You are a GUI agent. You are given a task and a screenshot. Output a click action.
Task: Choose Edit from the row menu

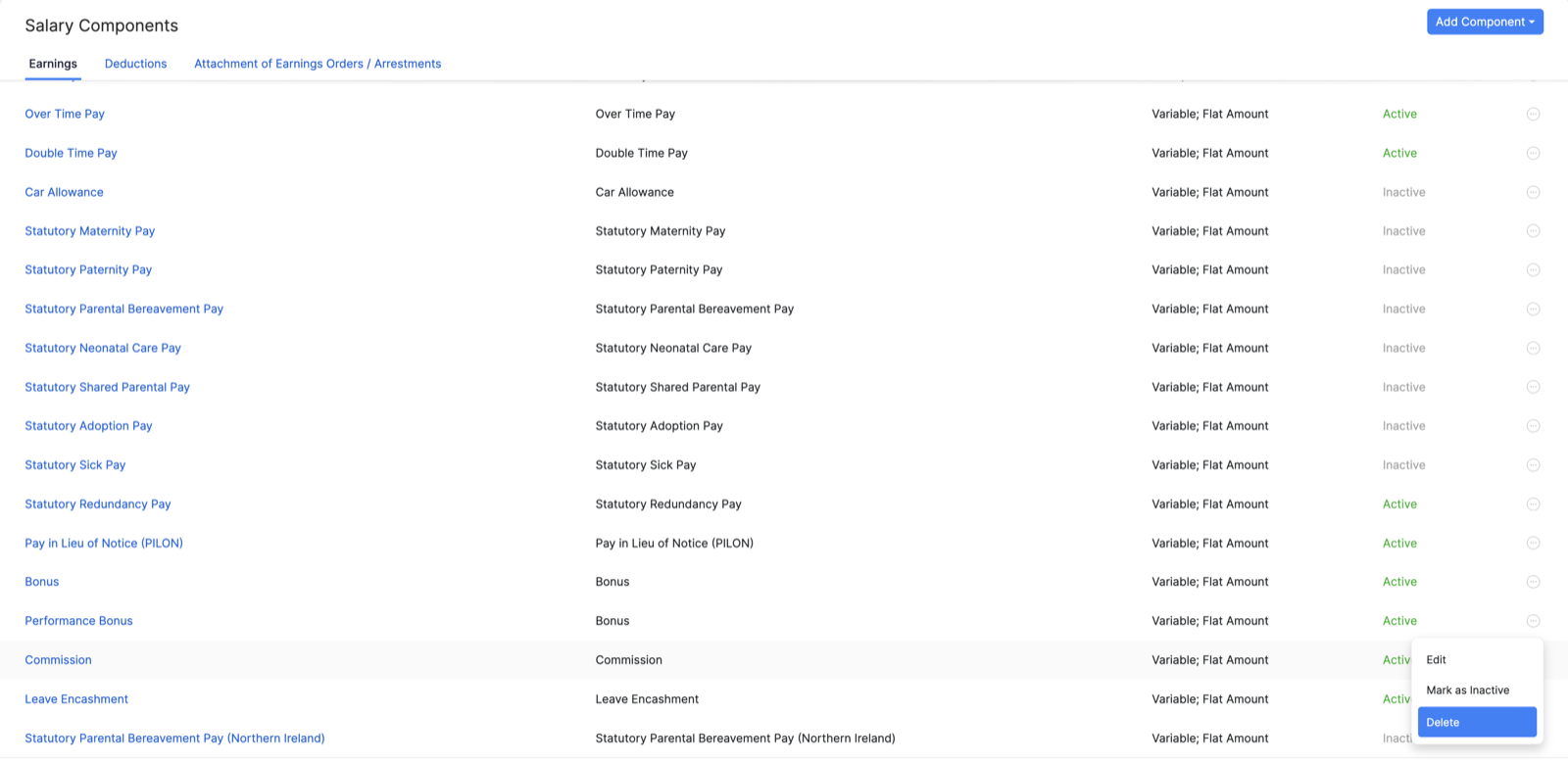click(x=1477, y=660)
